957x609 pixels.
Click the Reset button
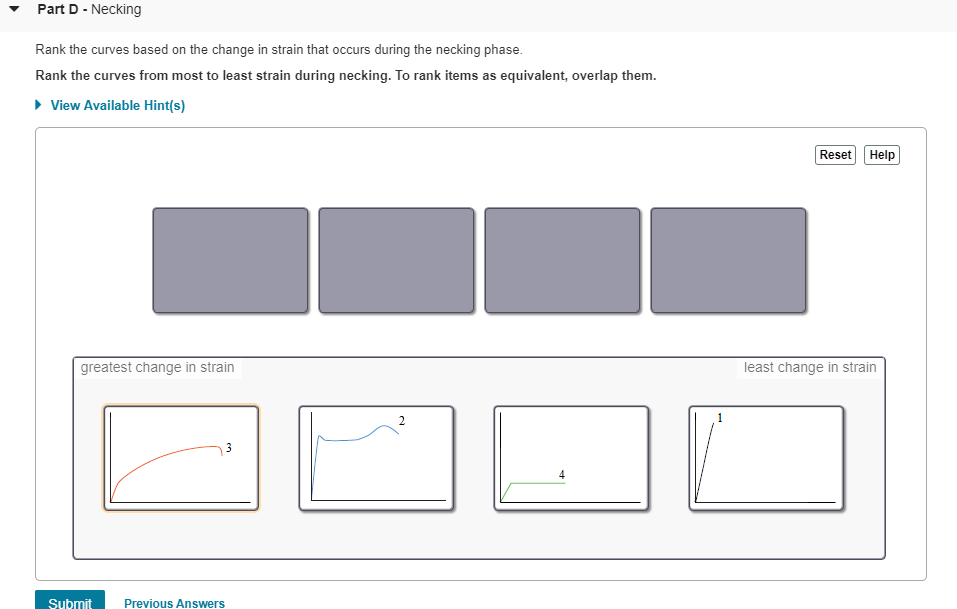click(x=835, y=154)
